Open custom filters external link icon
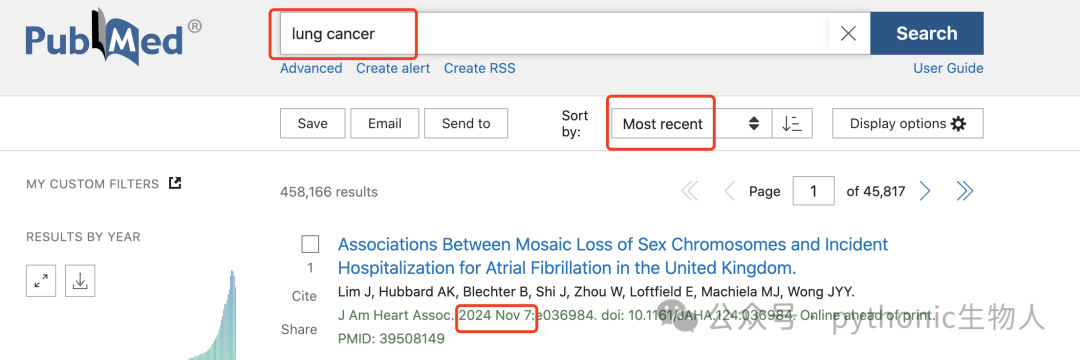The image size is (1080, 360). click(175, 183)
